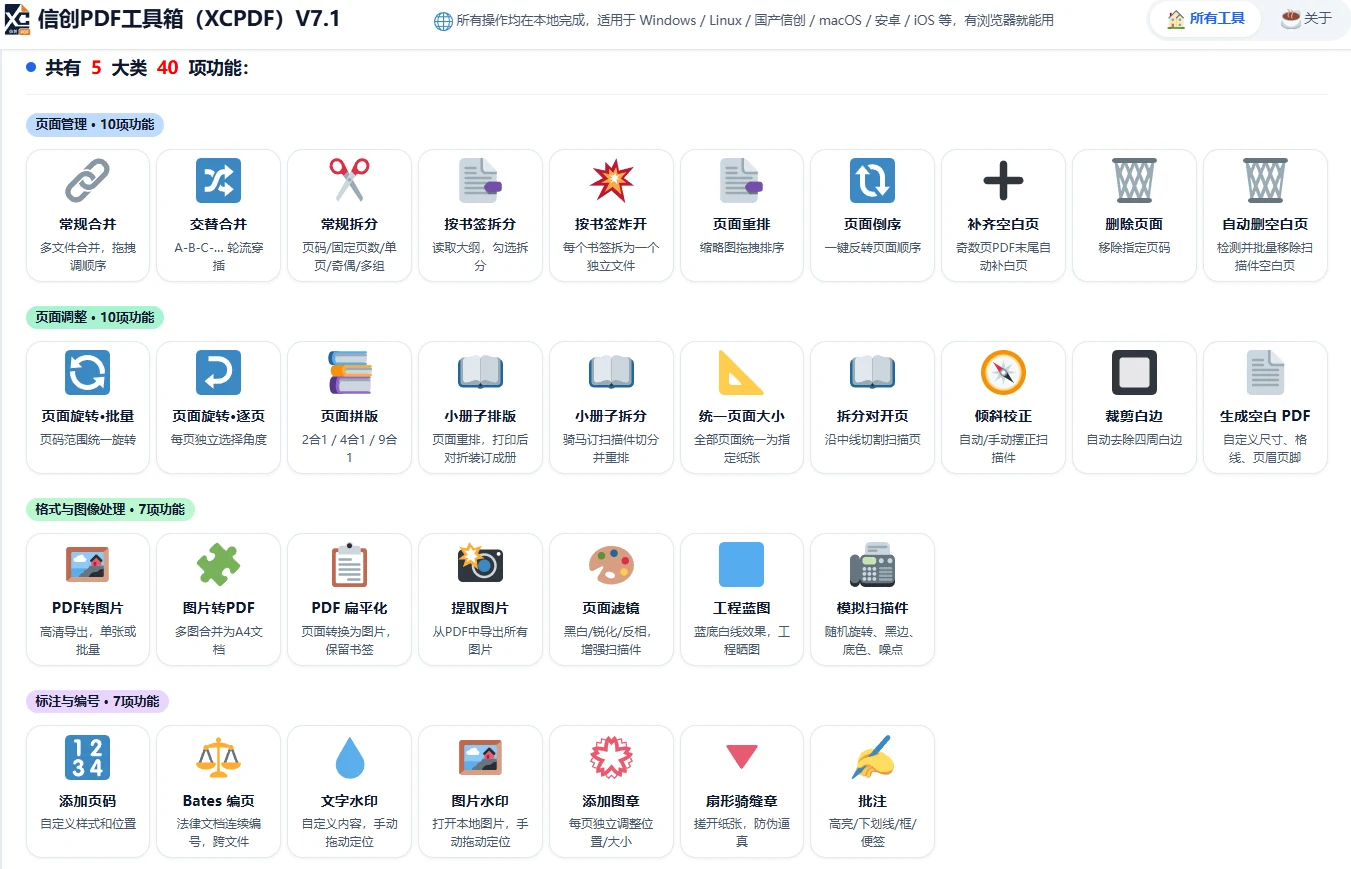This screenshot has height=869, width=1351.
Task: Open the 工程蓝图 blue square tool
Action: point(742,599)
